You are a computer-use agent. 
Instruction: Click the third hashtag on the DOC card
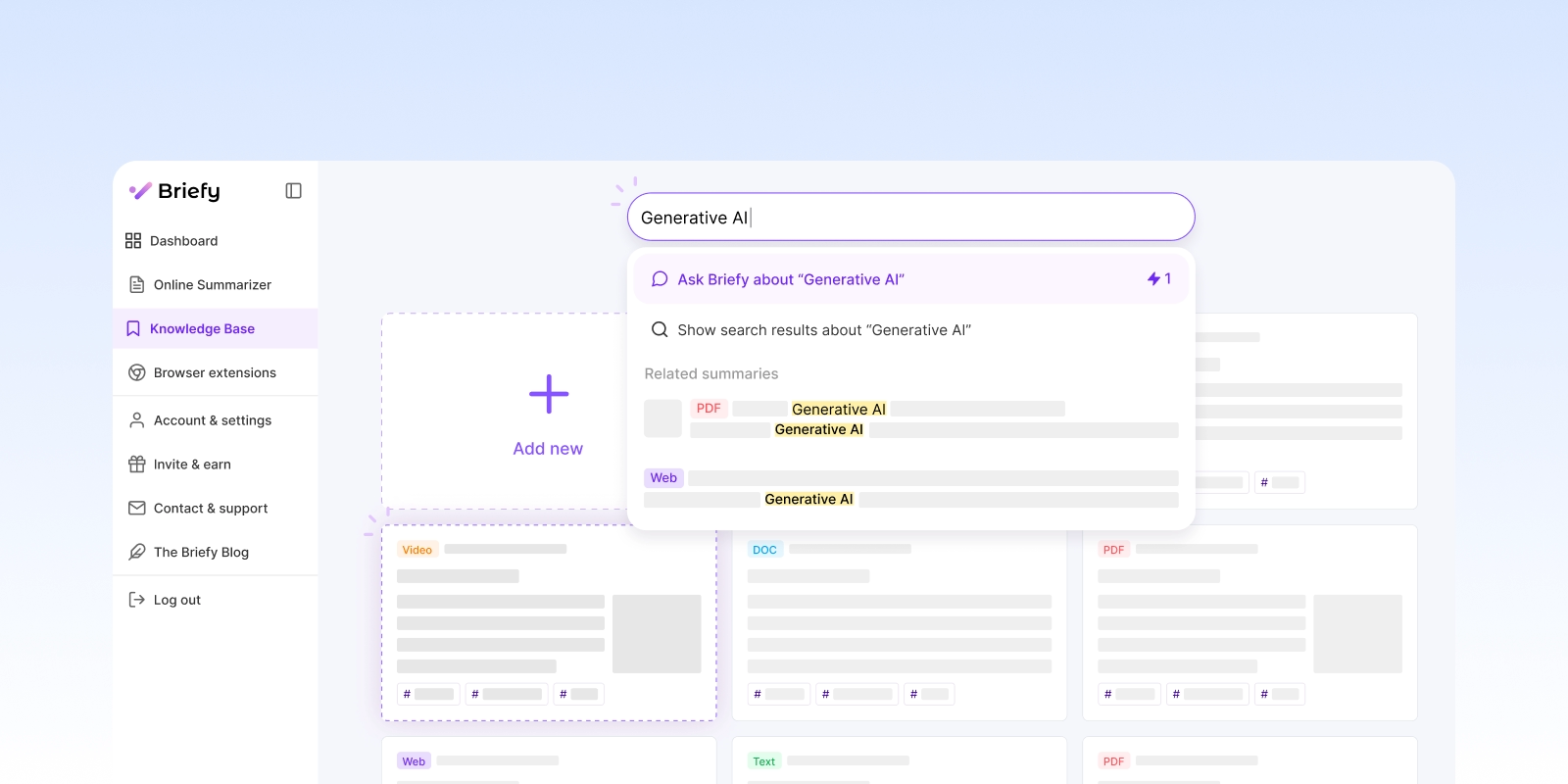(x=929, y=694)
